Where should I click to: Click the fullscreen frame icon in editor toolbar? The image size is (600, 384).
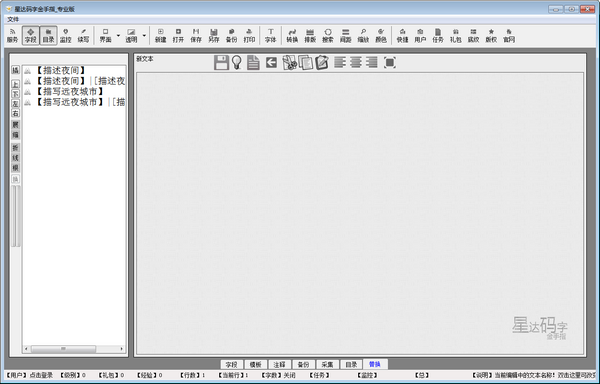[390, 62]
